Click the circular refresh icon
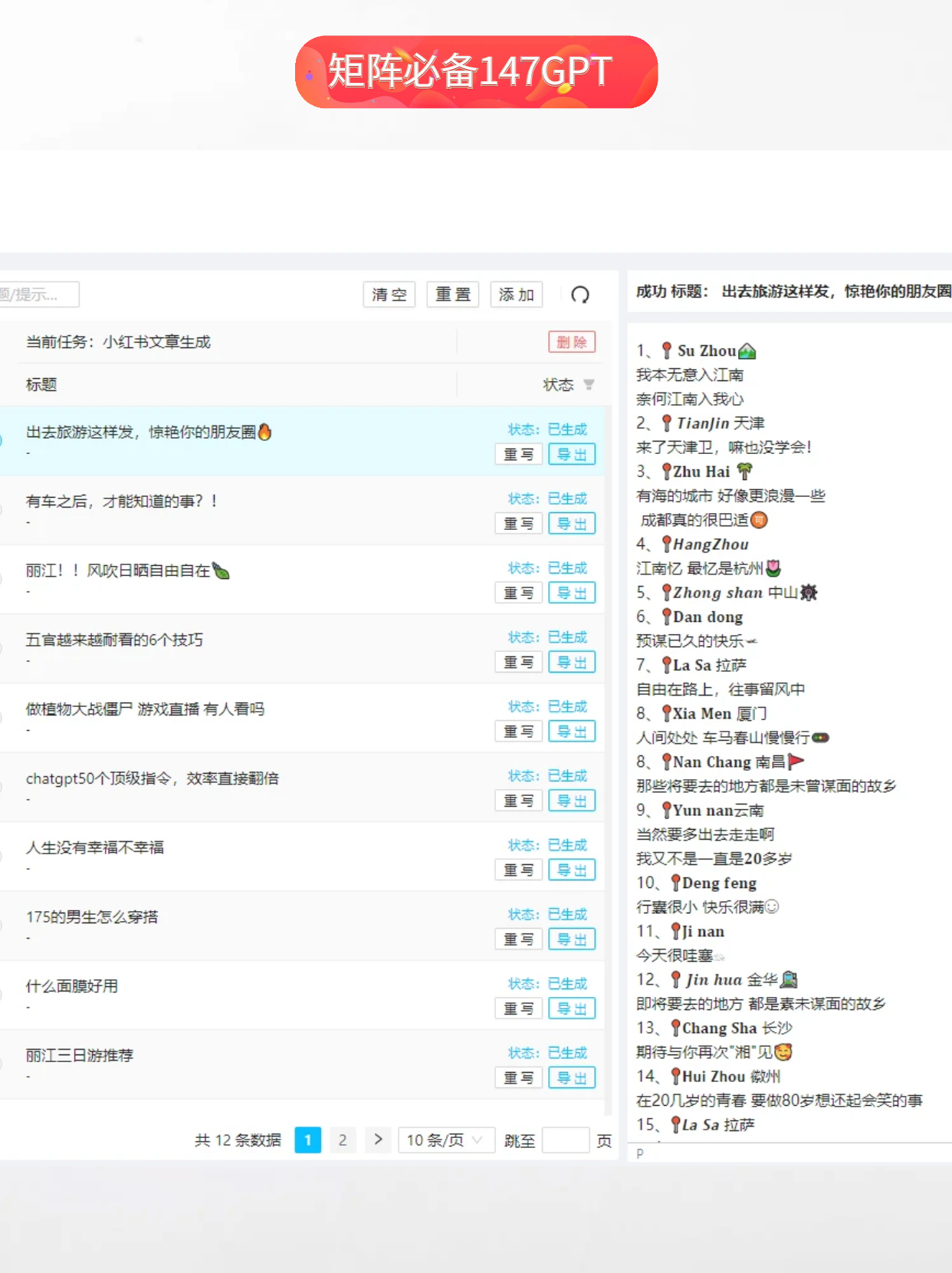 (x=580, y=294)
